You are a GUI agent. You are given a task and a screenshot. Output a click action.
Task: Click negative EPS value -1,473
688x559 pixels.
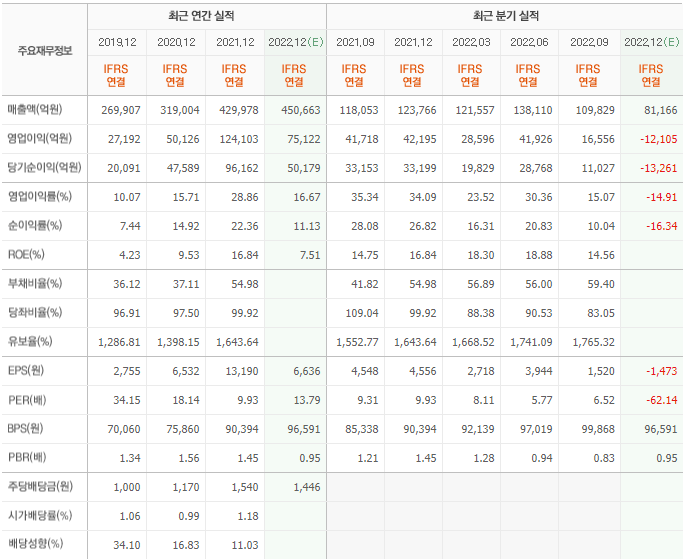click(x=662, y=371)
